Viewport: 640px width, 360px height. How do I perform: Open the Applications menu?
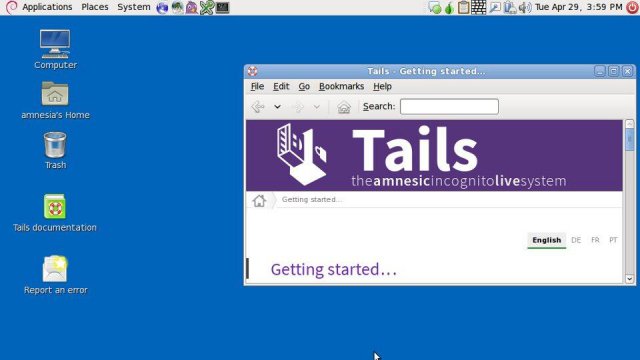point(47,7)
